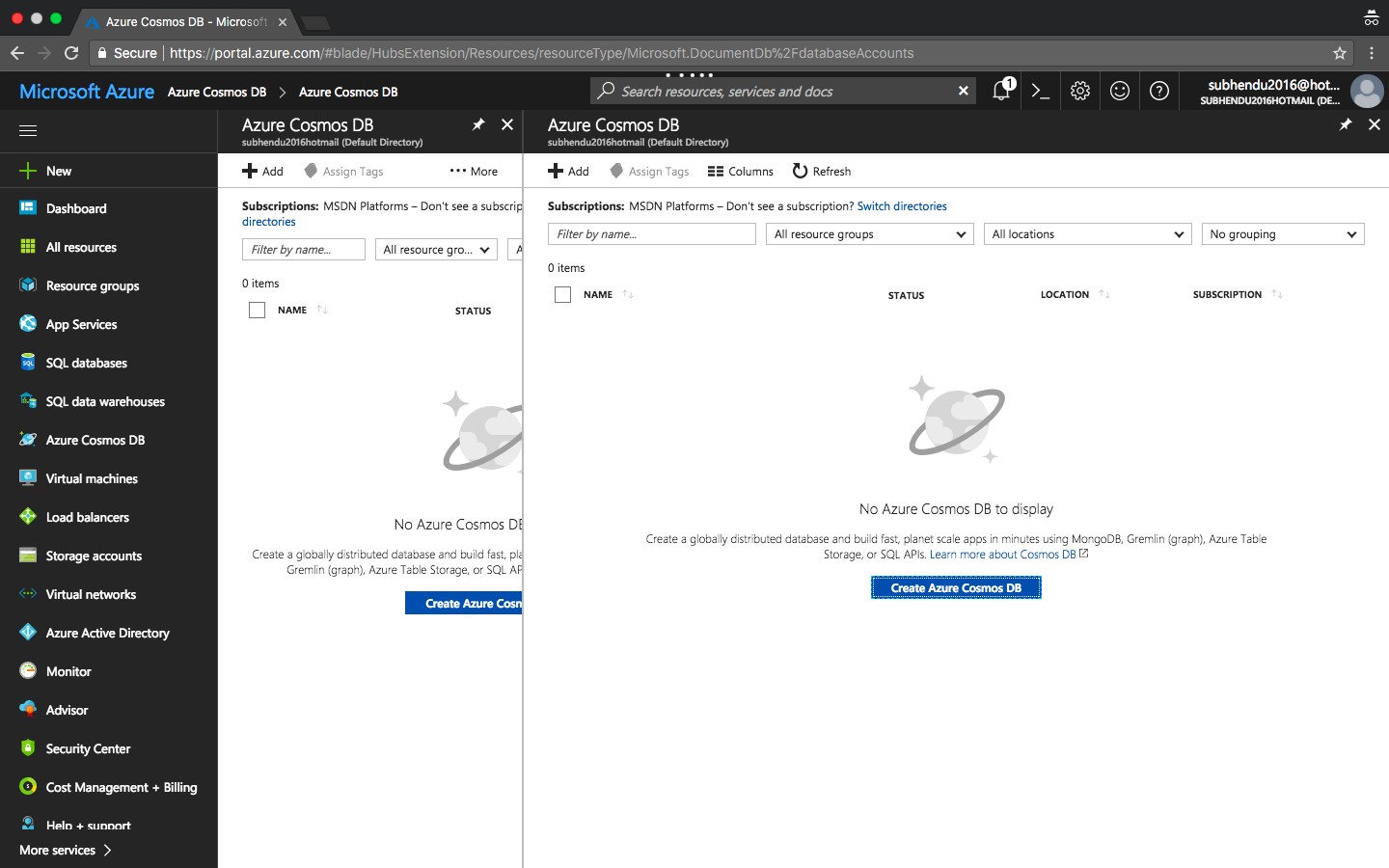Open the No grouping dropdown
This screenshot has height=868, width=1389.
coord(1283,234)
